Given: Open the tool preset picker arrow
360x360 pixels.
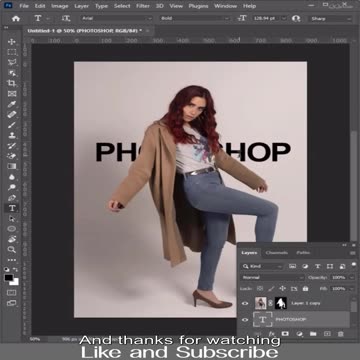Looking at the screenshot, I should [x=49, y=19].
